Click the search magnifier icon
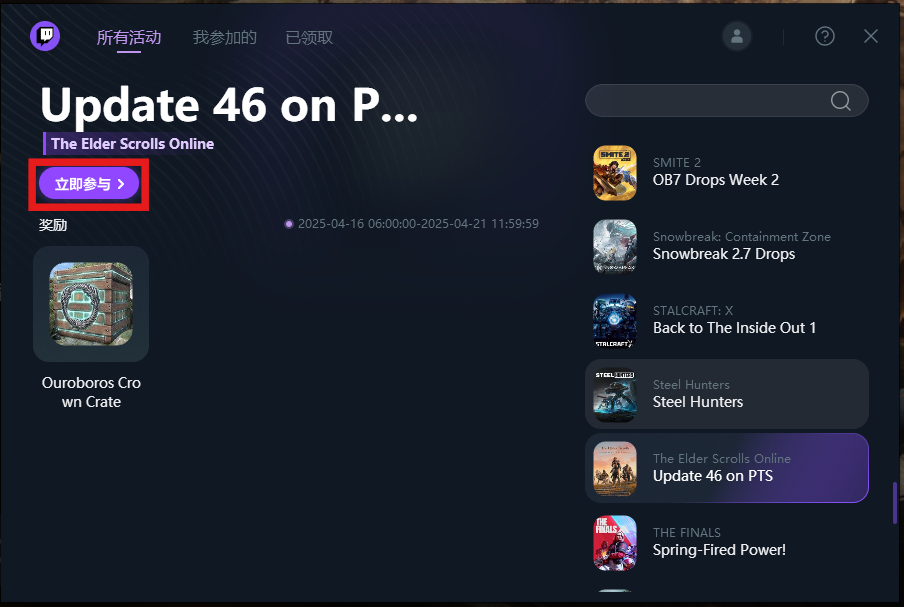Viewport: 904px width, 607px height. tap(841, 101)
